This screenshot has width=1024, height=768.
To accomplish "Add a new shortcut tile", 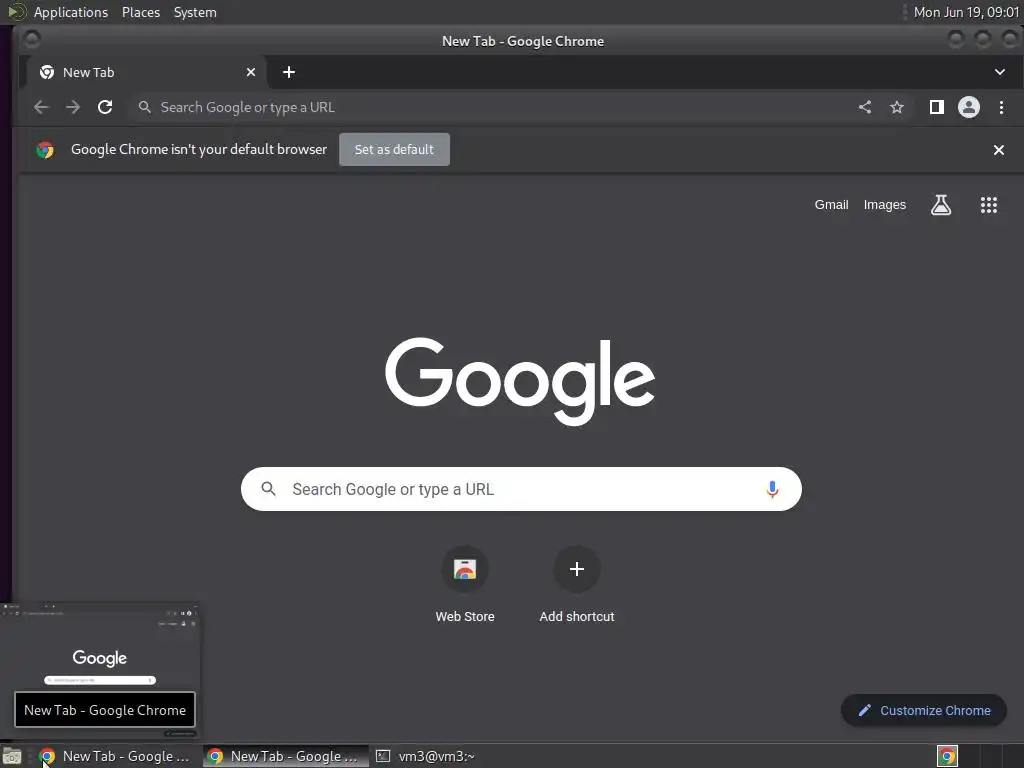I will pos(577,585).
